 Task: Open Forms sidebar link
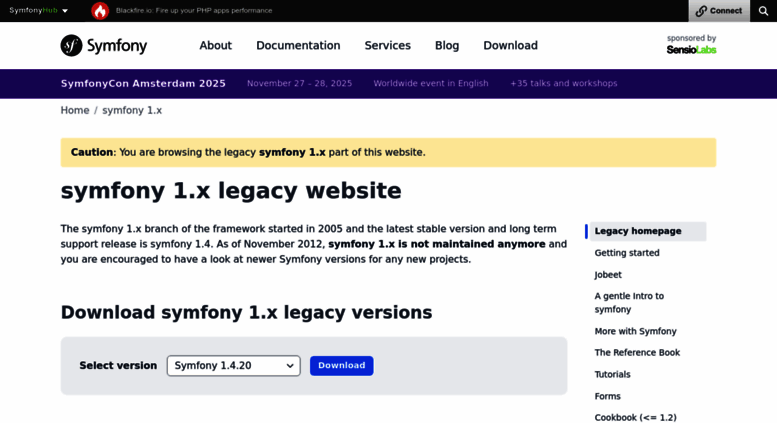pos(607,396)
